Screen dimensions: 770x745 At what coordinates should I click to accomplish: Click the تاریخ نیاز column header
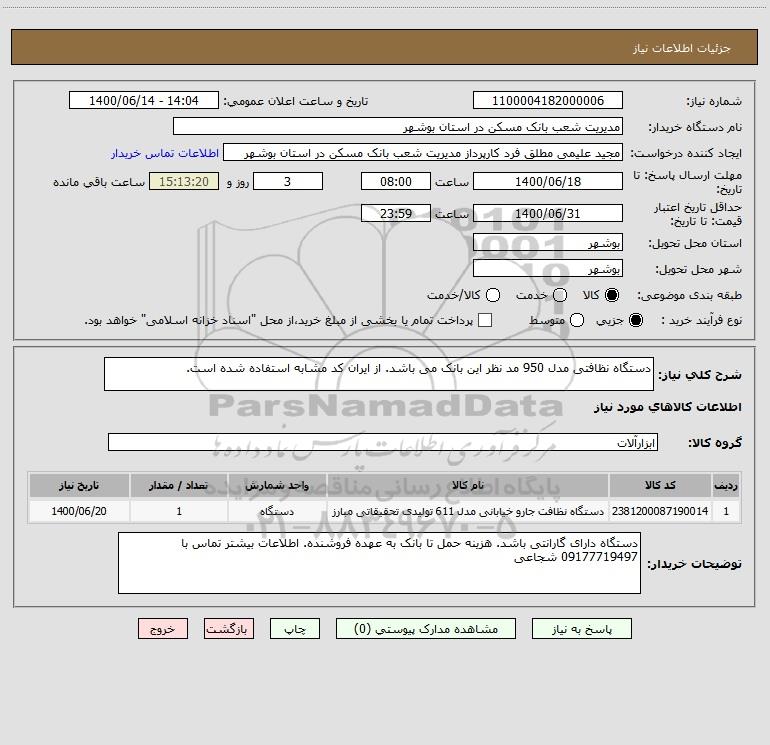click(x=79, y=485)
